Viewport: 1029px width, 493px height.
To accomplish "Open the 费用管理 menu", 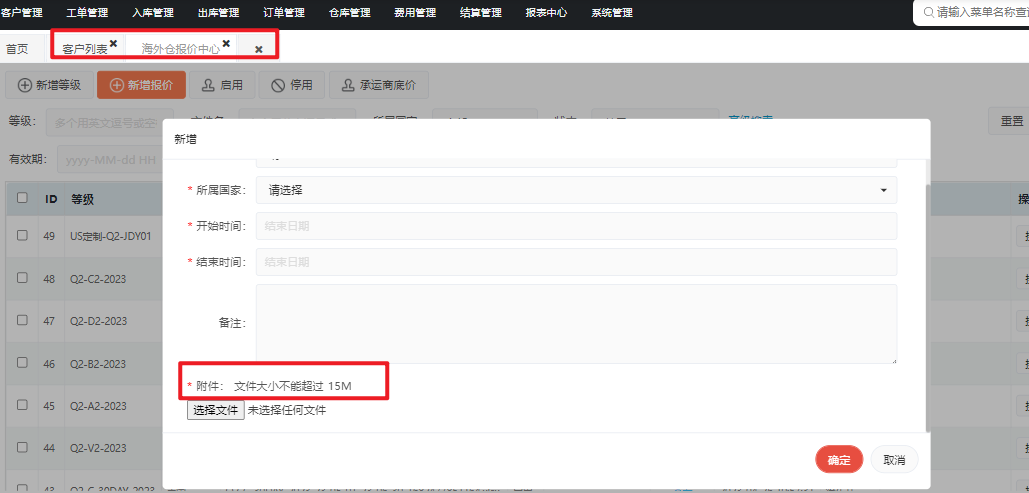I will click(415, 12).
